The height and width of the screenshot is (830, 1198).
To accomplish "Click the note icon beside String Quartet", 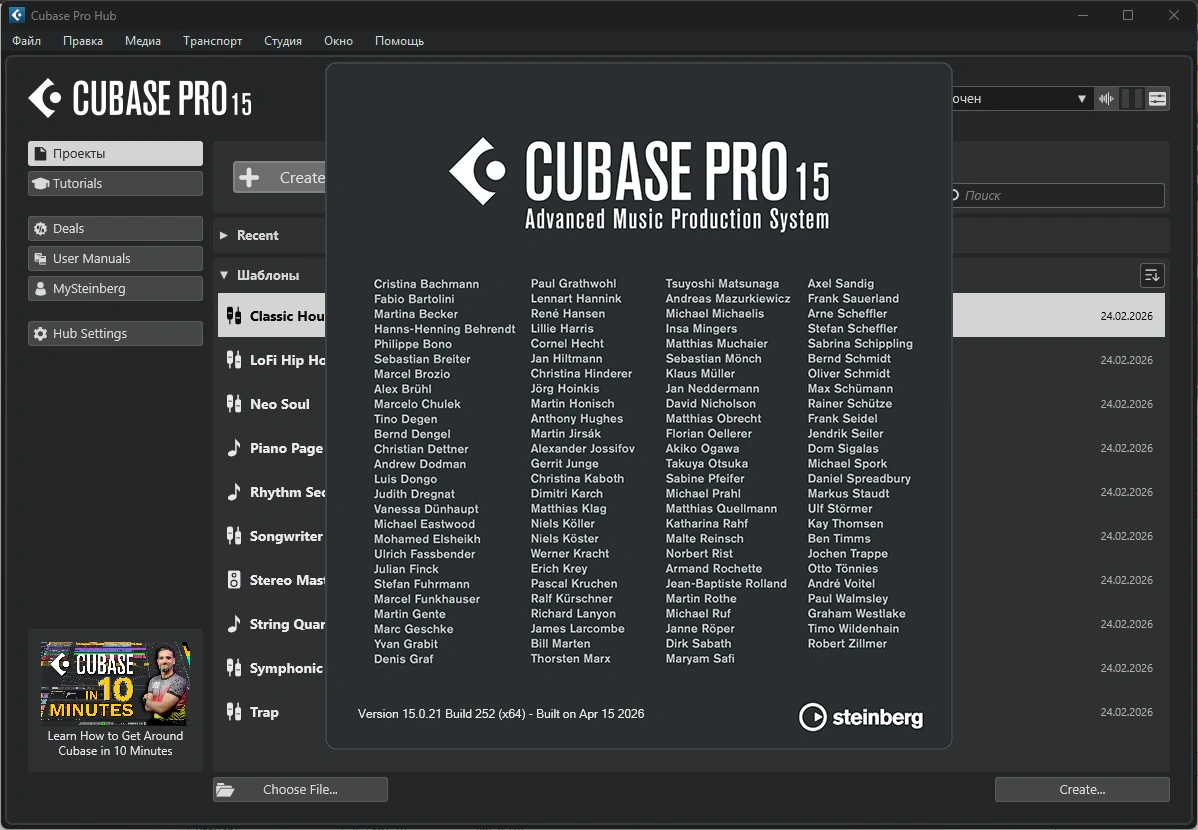I will [x=234, y=624].
